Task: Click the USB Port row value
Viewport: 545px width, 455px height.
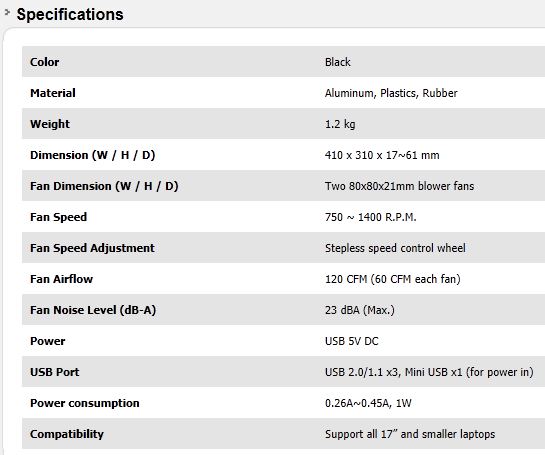Action: (429, 372)
